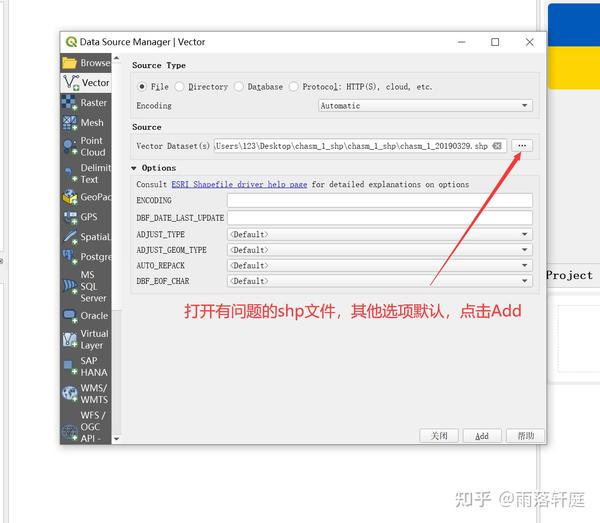The width and height of the screenshot is (600, 523).
Task: Browse for vector dataset with ... button
Action: pos(522,146)
